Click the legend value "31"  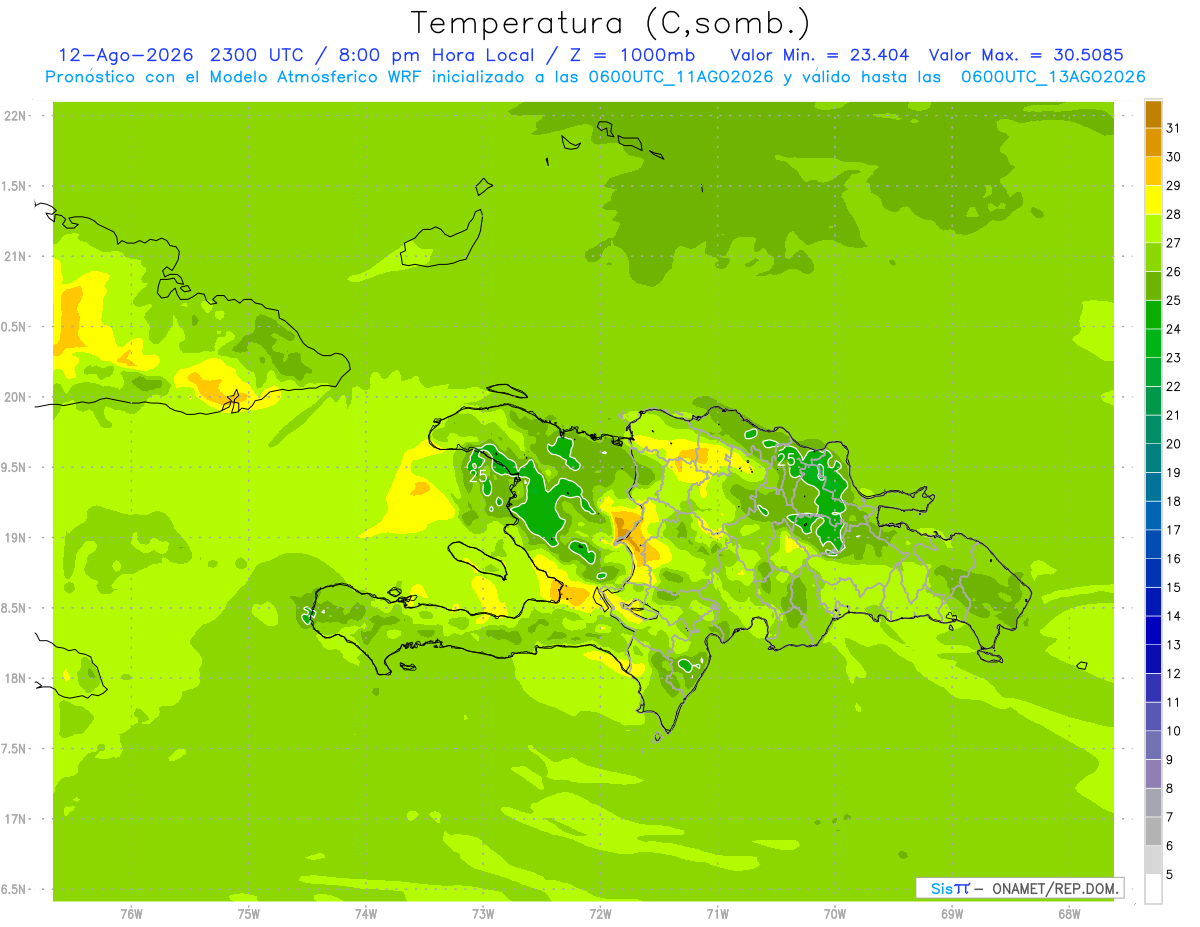(x=1174, y=128)
